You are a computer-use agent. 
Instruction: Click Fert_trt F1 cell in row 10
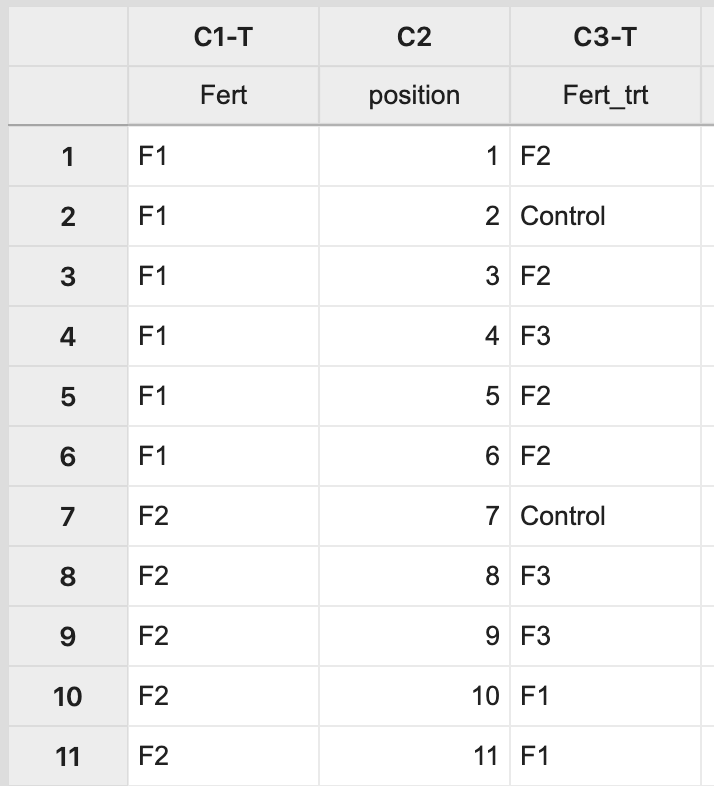tap(604, 696)
